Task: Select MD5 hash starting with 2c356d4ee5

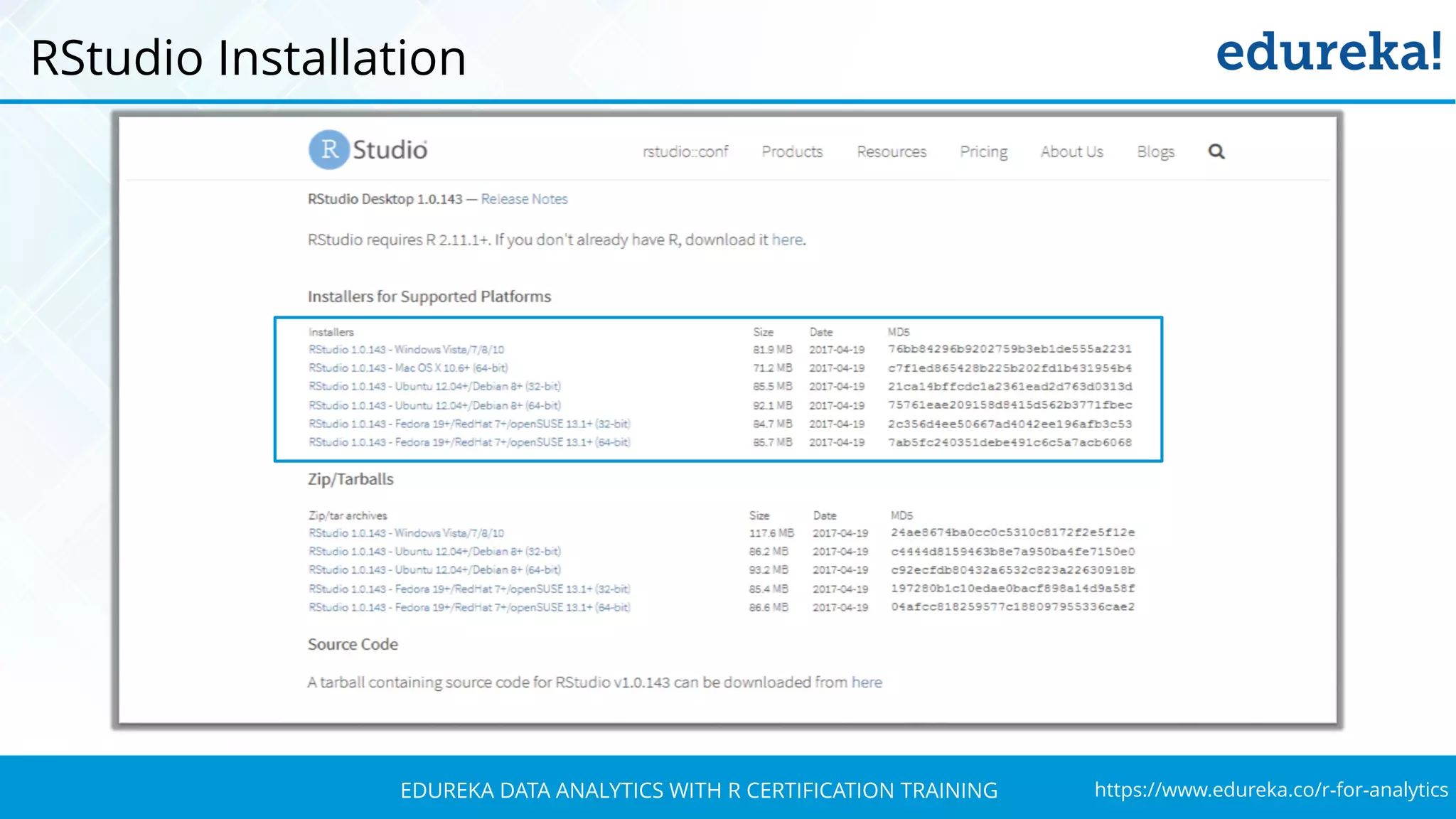Action: point(1010,424)
